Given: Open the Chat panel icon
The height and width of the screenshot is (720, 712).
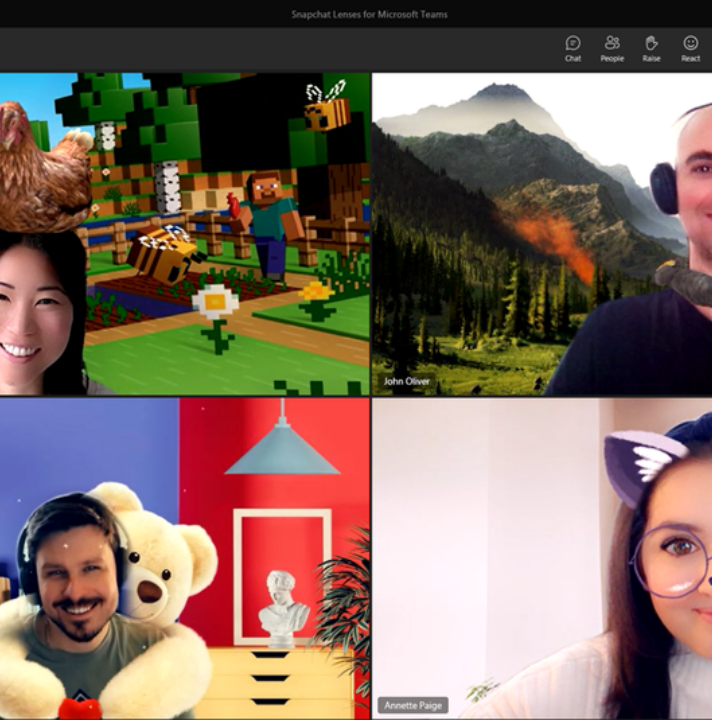Looking at the screenshot, I should [x=572, y=48].
